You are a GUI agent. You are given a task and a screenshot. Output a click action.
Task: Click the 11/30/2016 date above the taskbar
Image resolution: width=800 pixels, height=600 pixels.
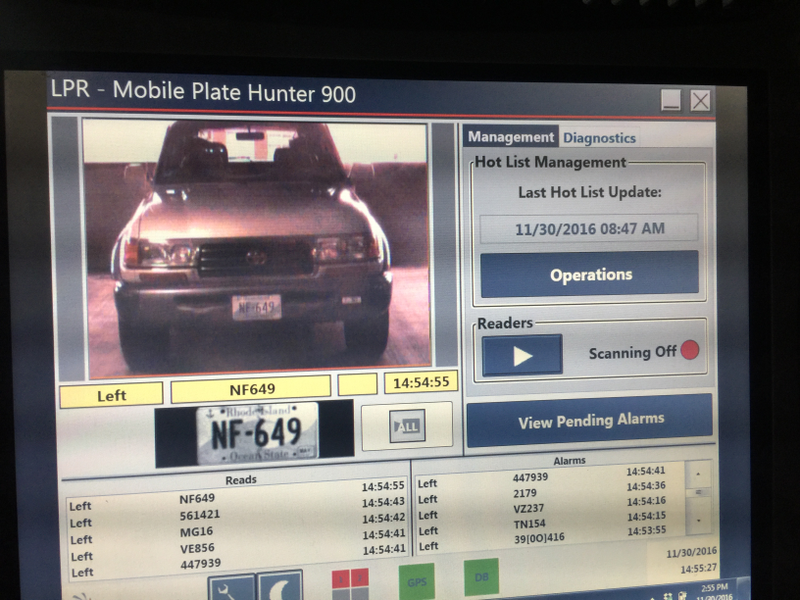coord(691,553)
